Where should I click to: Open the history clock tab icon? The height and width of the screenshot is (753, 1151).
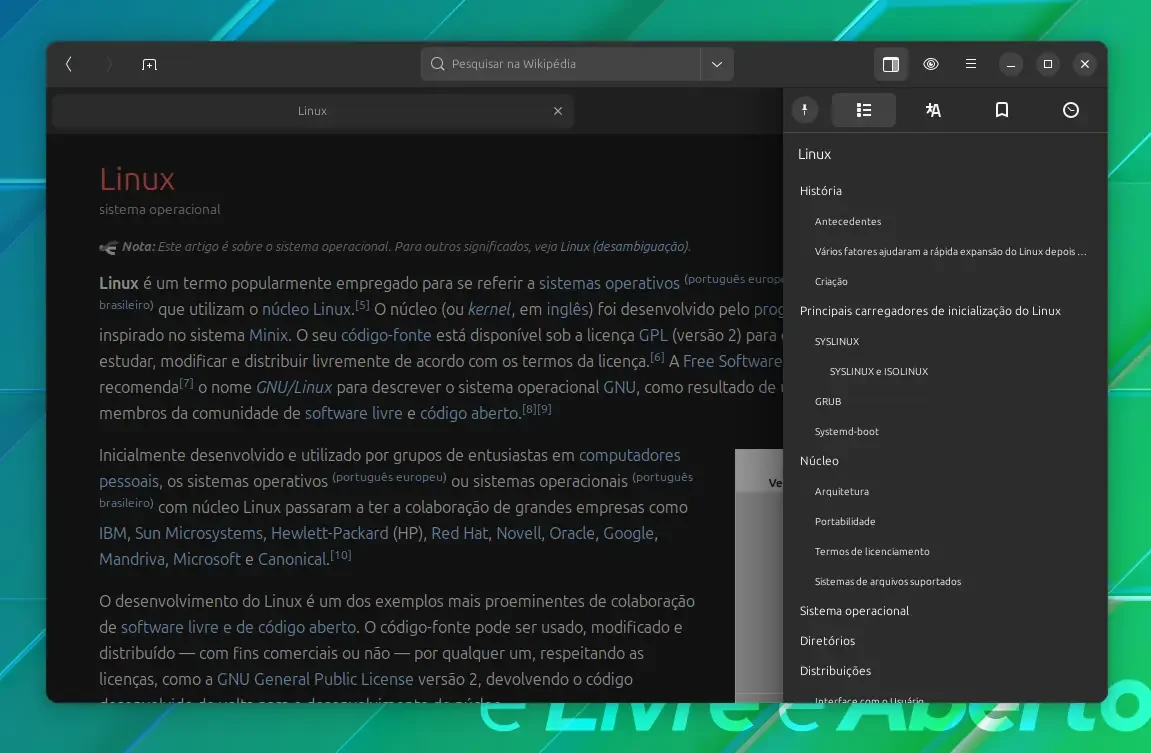point(1071,110)
